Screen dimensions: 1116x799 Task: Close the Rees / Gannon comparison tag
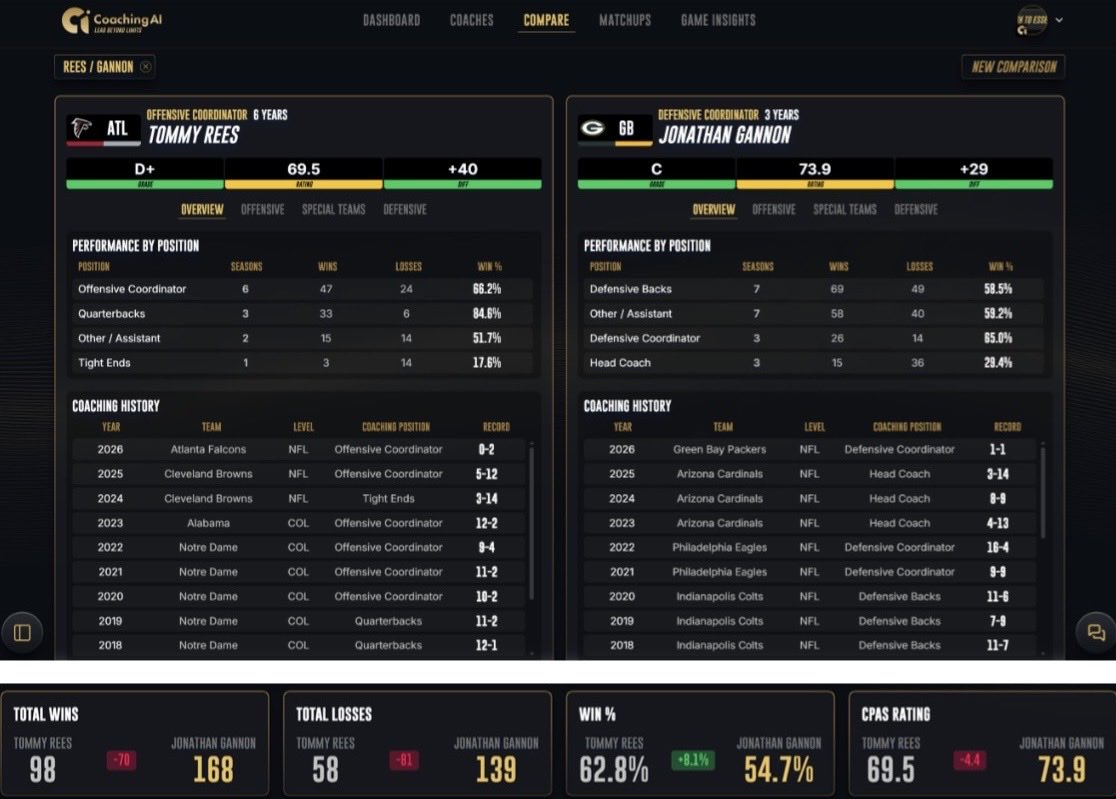(x=145, y=67)
